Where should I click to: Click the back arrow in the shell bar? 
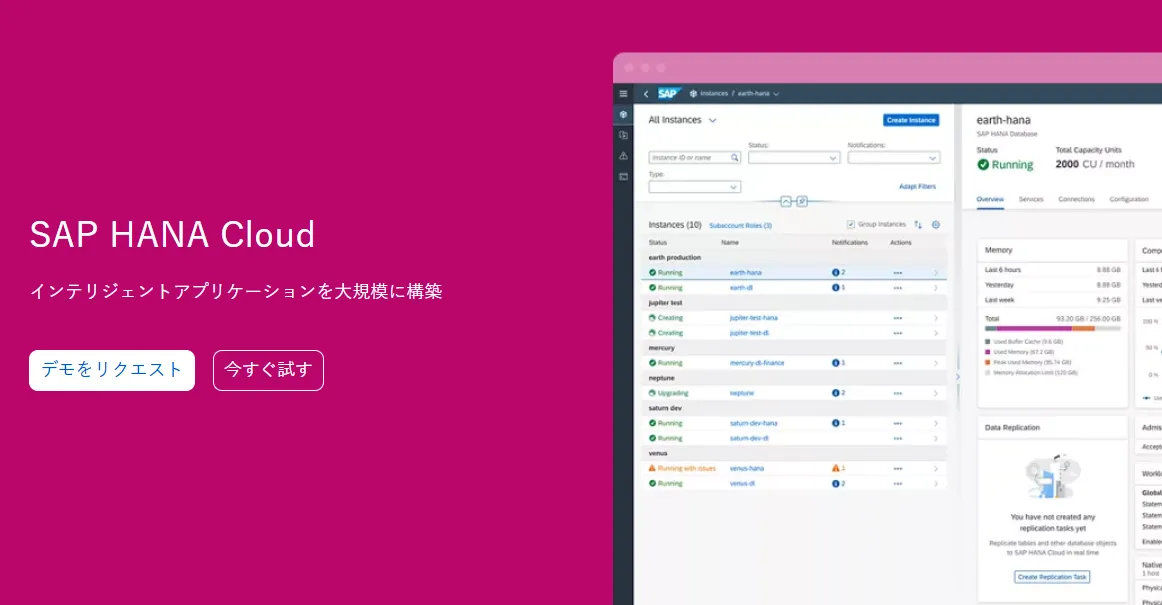pos(646,94)
